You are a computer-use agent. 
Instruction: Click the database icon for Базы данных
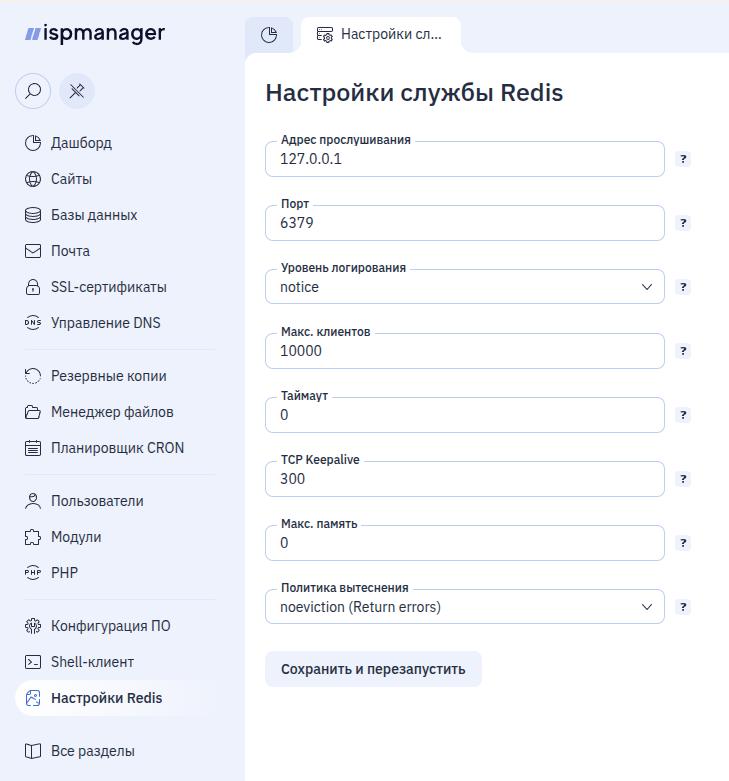pos(33,215)
